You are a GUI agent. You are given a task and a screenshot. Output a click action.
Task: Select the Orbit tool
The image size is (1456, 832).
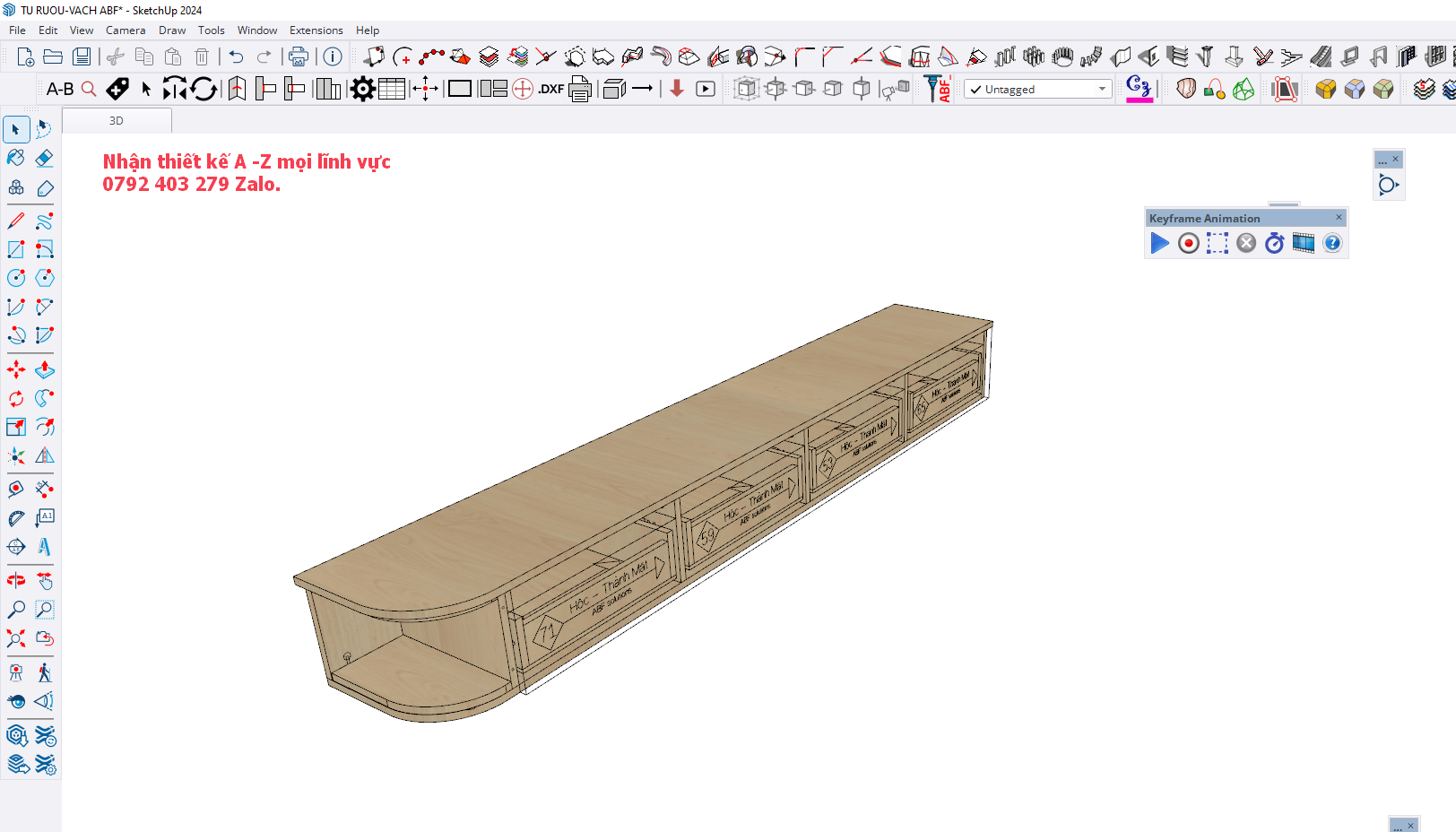tap(16, 581)
